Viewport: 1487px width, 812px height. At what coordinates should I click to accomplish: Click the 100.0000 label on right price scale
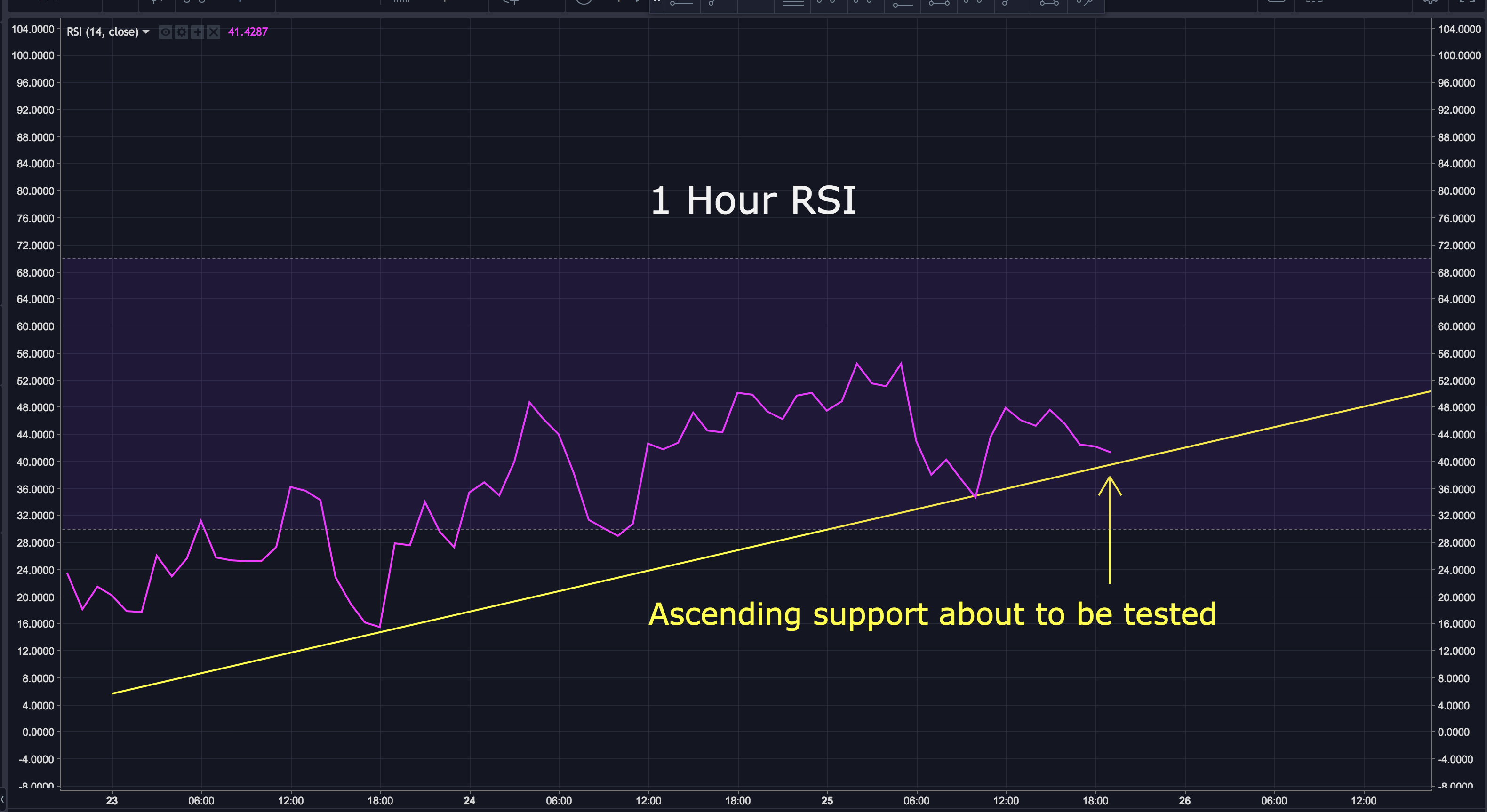click(1459, 56)
